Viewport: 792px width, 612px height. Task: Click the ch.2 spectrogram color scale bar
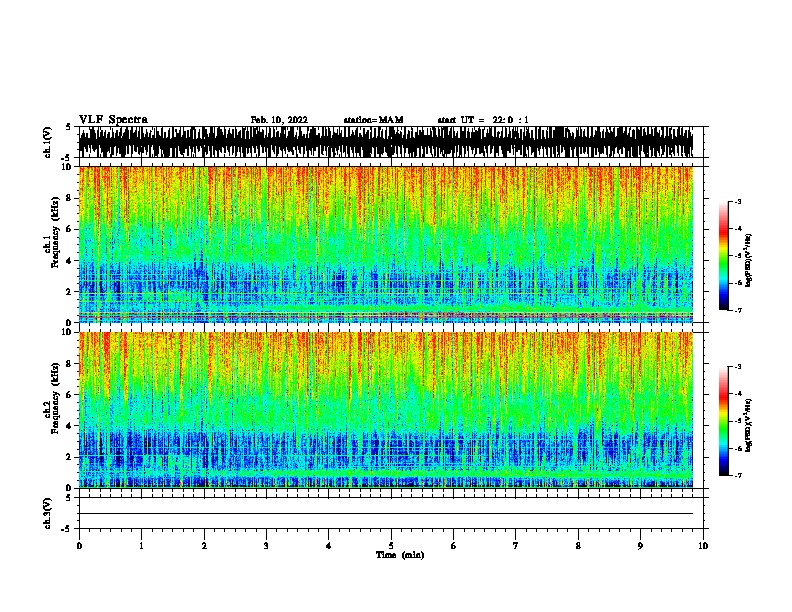click(x=723, y=421)
